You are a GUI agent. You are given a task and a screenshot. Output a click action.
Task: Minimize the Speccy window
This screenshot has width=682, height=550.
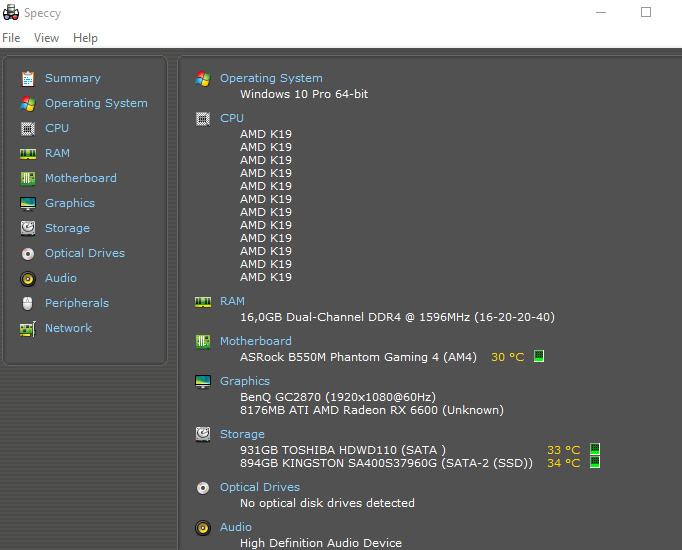coord(601,12)
